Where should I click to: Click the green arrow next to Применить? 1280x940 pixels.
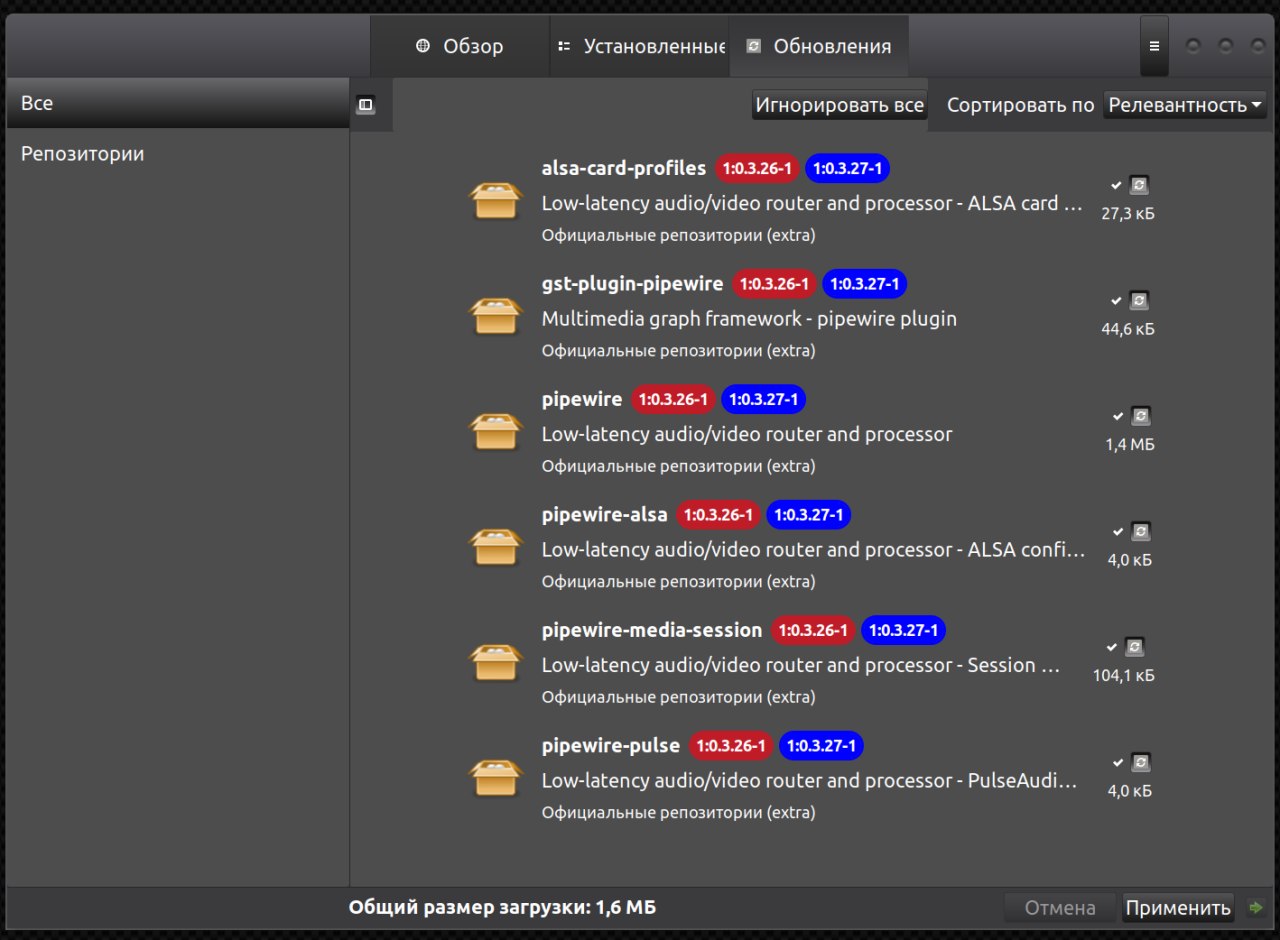[x=1255, y=908]
